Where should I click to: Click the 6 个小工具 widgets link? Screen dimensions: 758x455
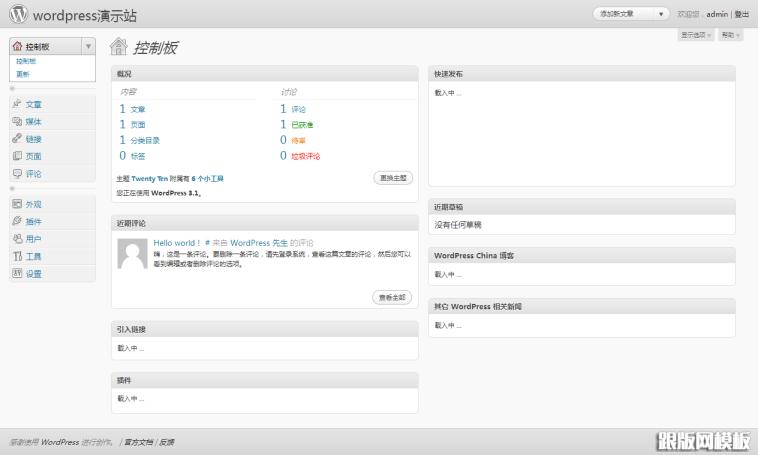pyautogui.click(x=207, y=178)
